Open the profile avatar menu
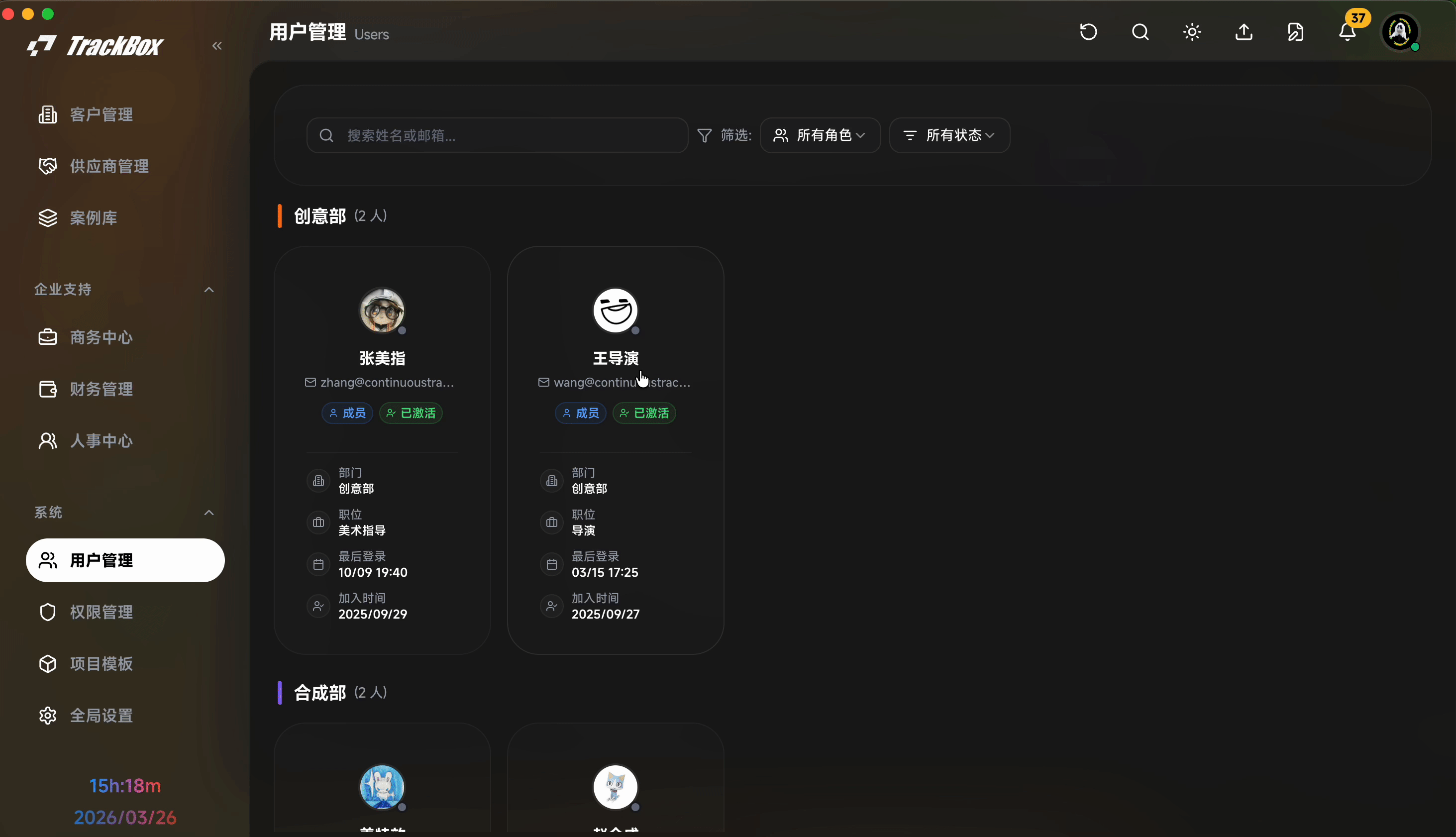1456x837 pixels. [1400, 32]
